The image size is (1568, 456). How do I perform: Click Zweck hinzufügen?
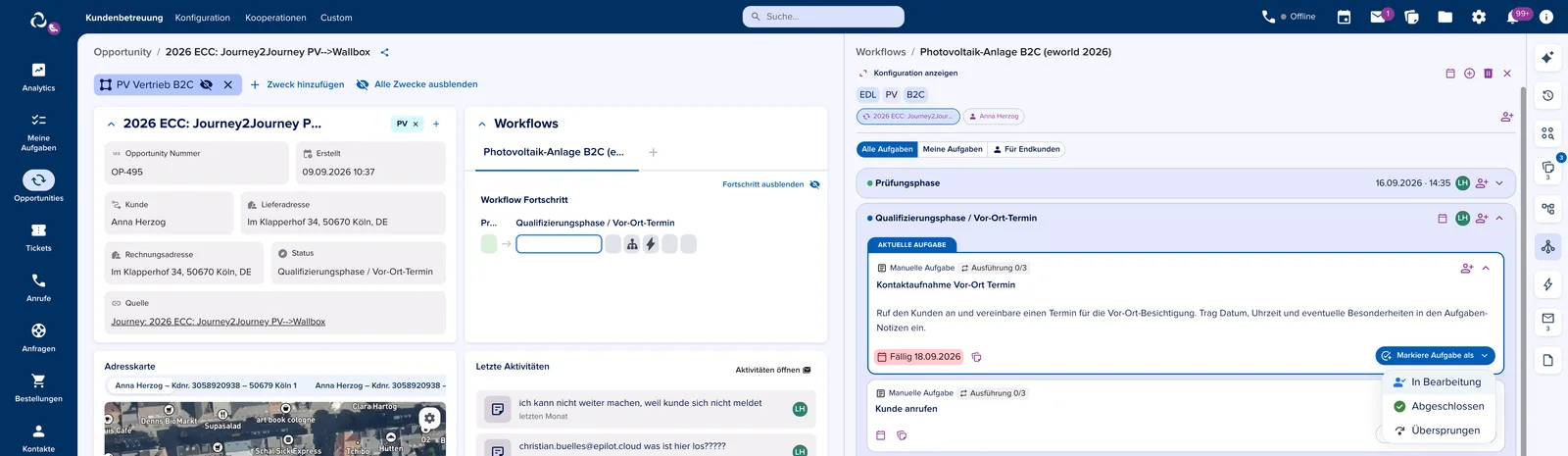[297, 84]
